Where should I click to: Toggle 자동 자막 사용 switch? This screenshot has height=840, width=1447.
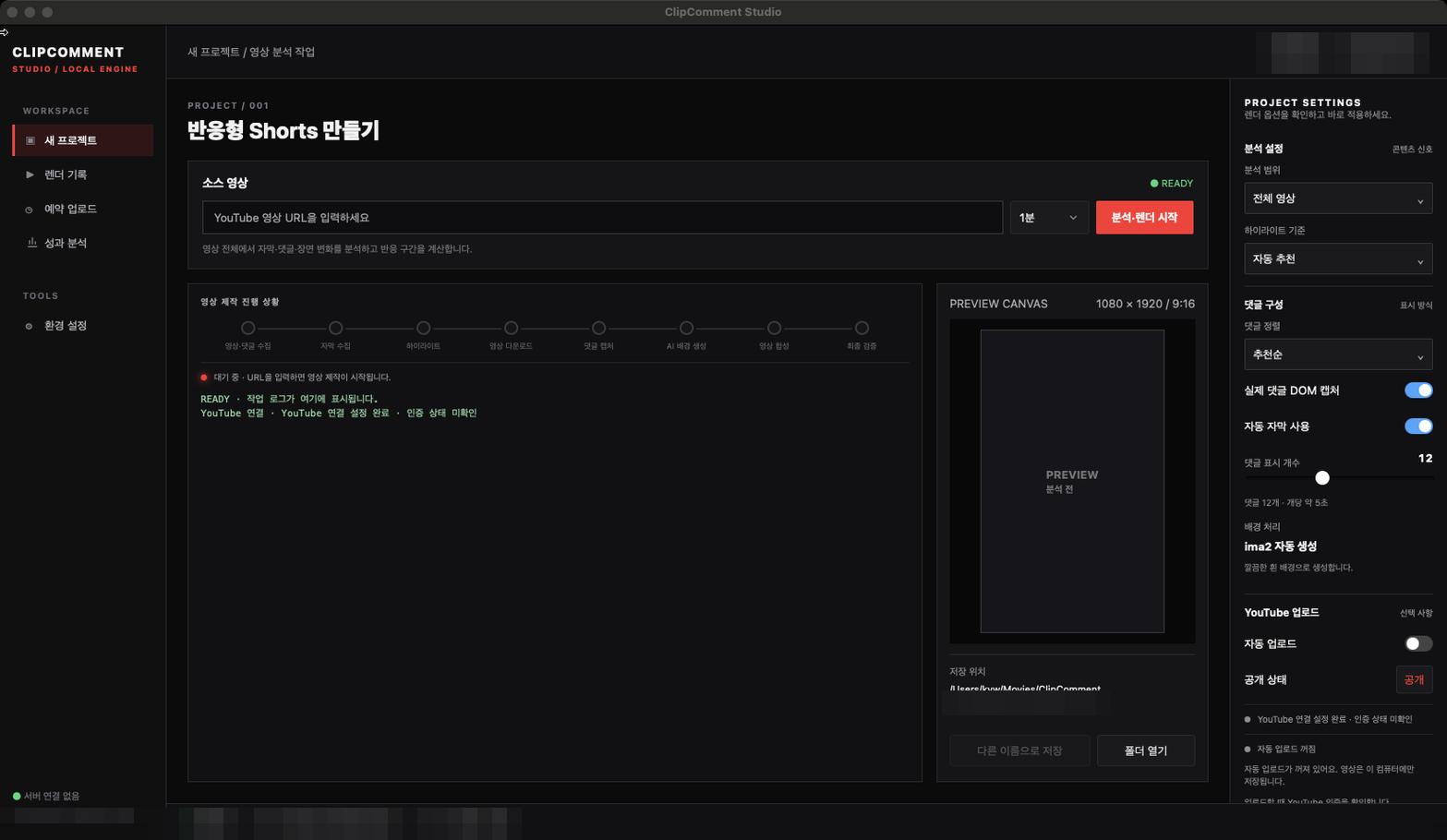pos(1418,426)
